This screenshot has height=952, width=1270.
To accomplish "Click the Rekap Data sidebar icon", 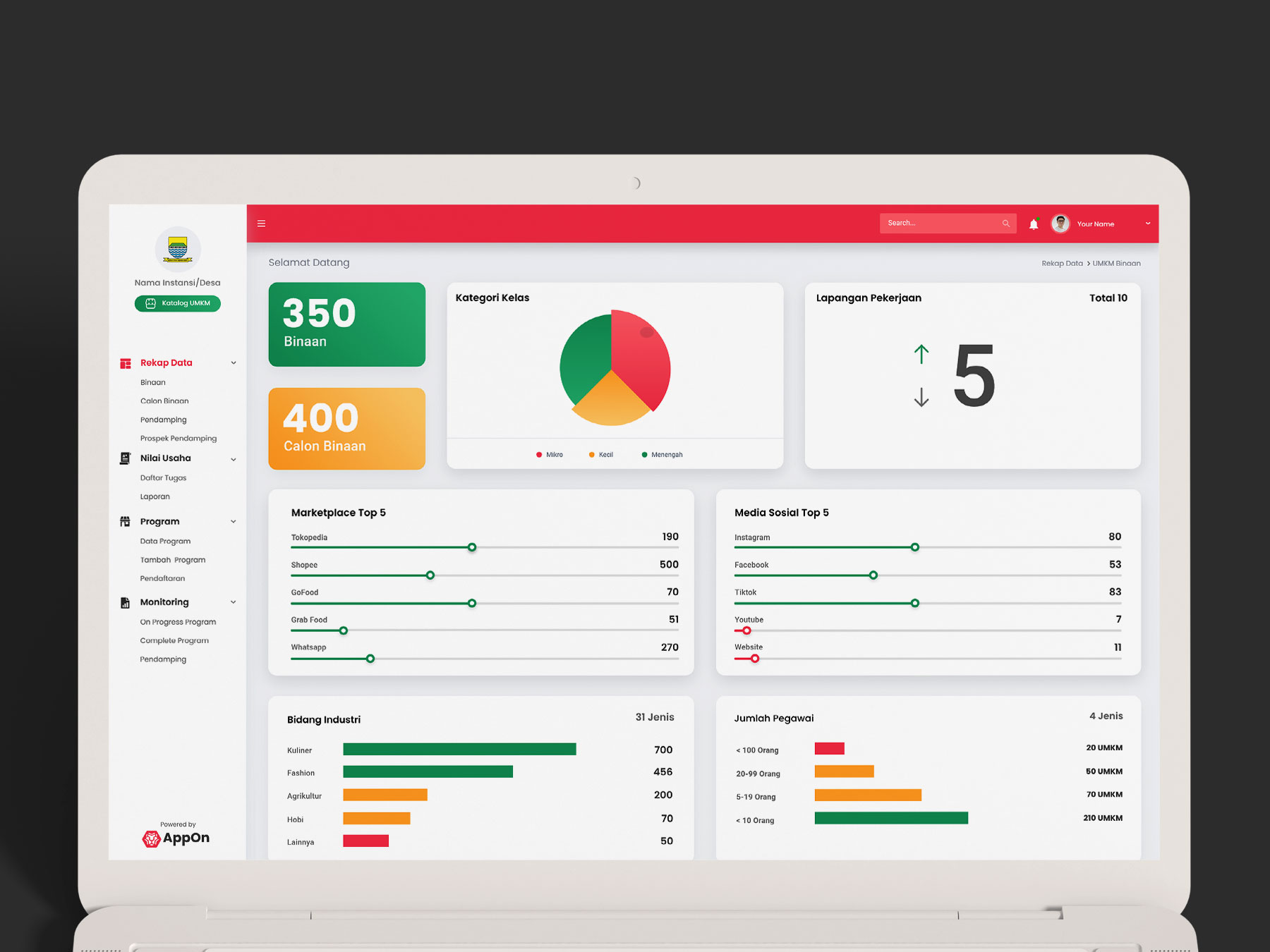I will pos(126,363).
